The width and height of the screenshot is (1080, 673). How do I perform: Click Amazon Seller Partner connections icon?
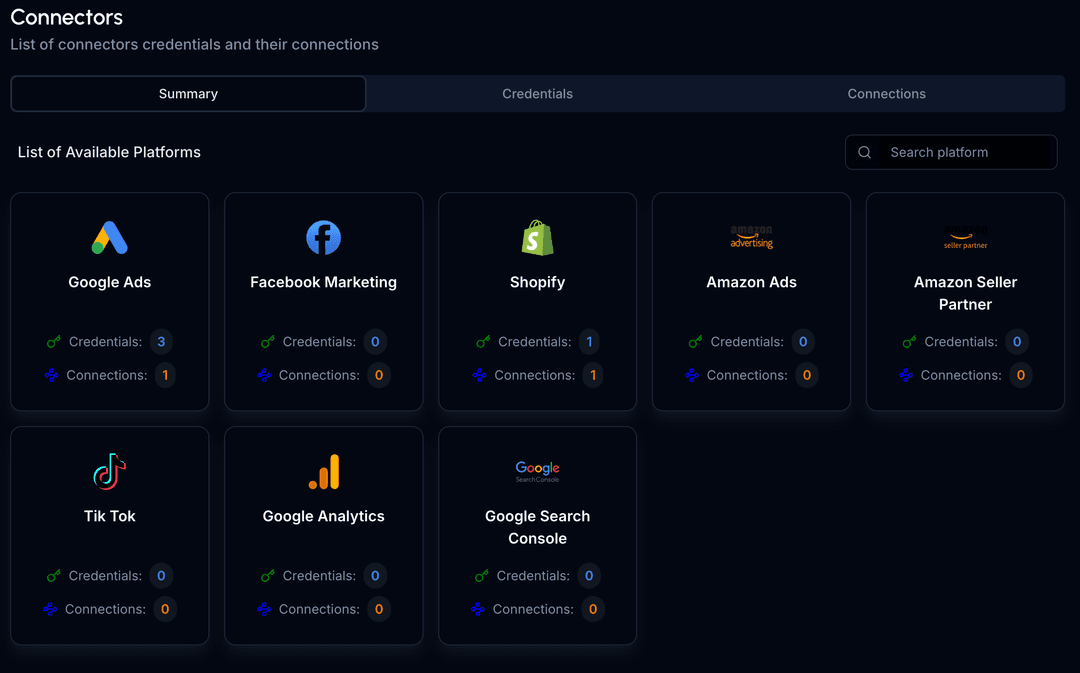906,375
